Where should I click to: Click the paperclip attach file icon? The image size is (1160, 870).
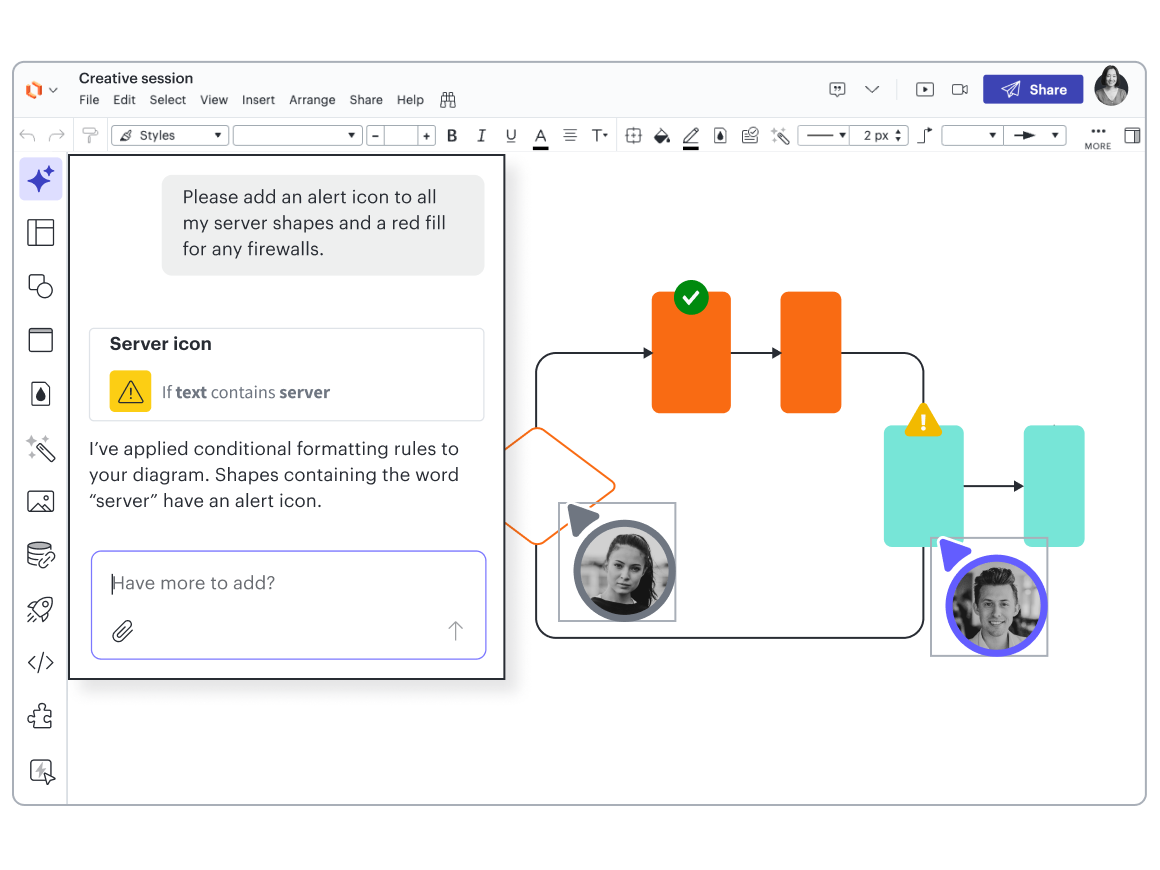pyautogui.click(x=123, y=631)
